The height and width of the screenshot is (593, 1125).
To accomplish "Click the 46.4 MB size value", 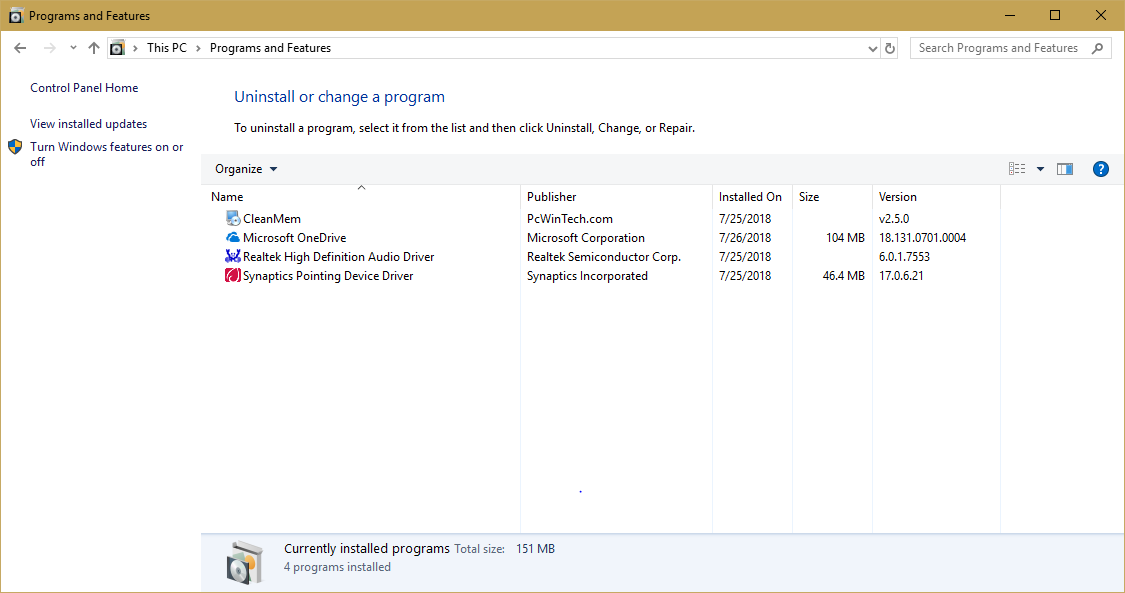I will point(844,276).
